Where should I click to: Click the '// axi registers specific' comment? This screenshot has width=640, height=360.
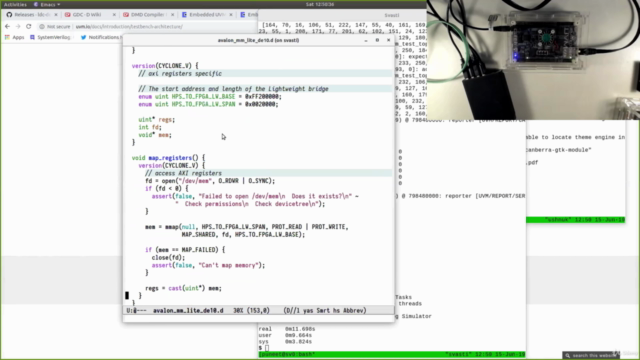(x=180, y=74)
